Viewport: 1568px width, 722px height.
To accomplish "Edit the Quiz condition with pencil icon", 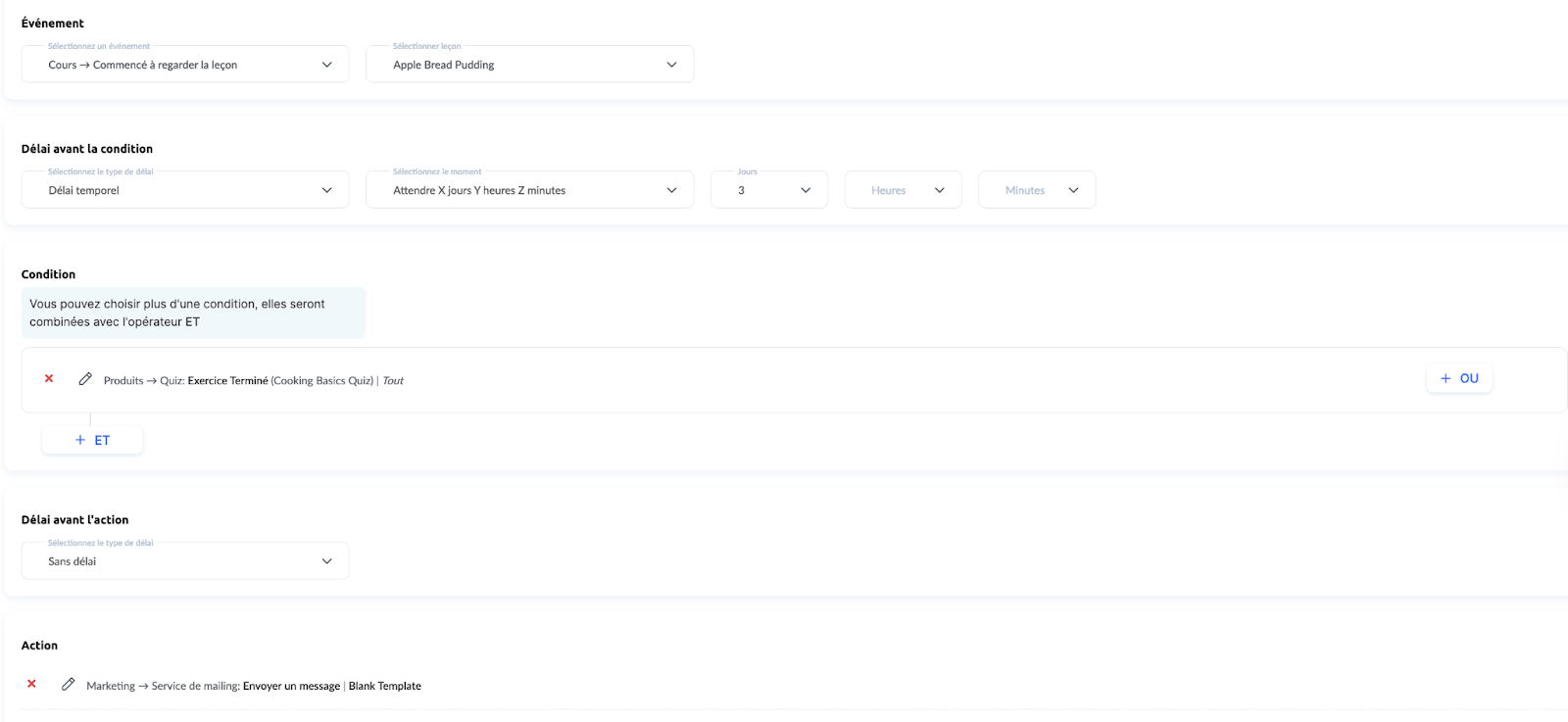I will click(85, 379).
